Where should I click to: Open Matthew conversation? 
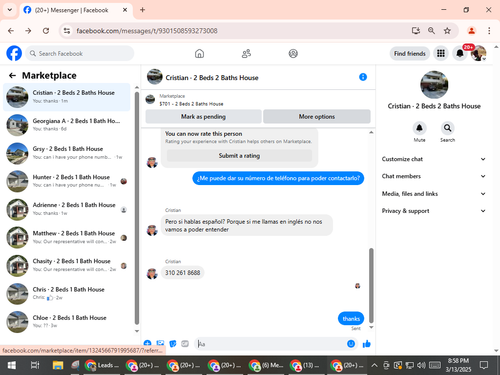coord(67,237)
